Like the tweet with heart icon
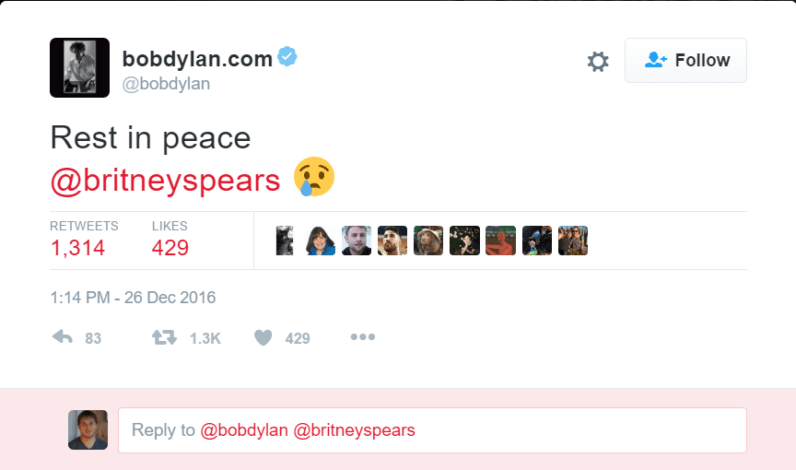796x470 pixels. pos(263,338)
